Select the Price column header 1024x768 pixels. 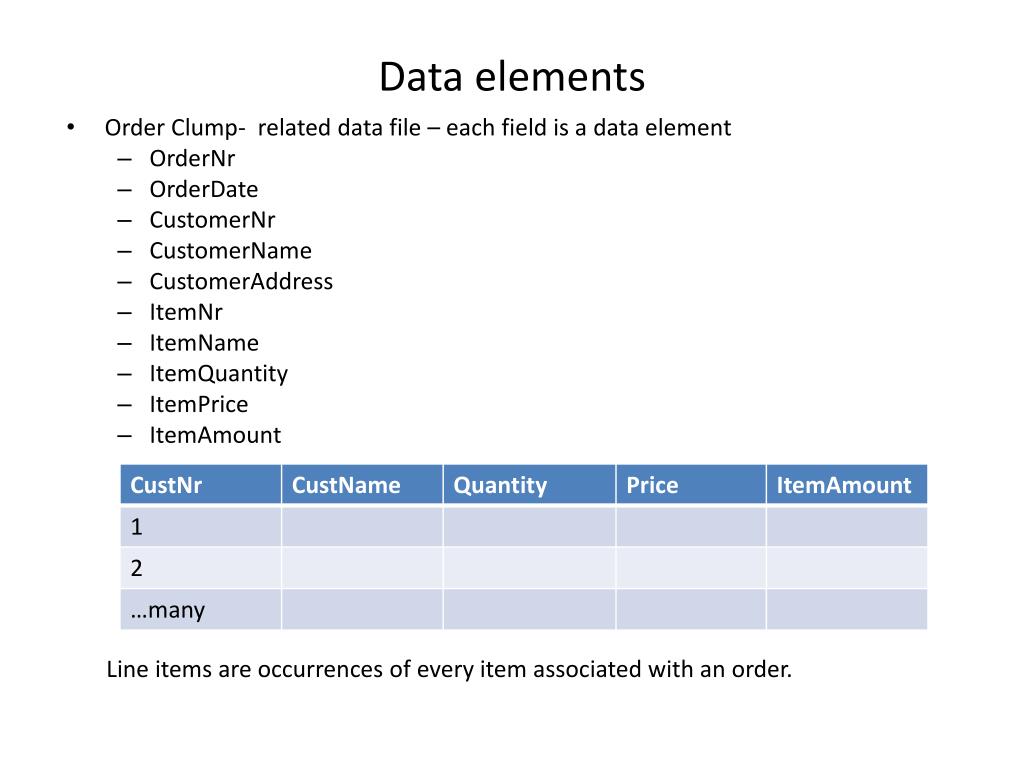(691, 485)
